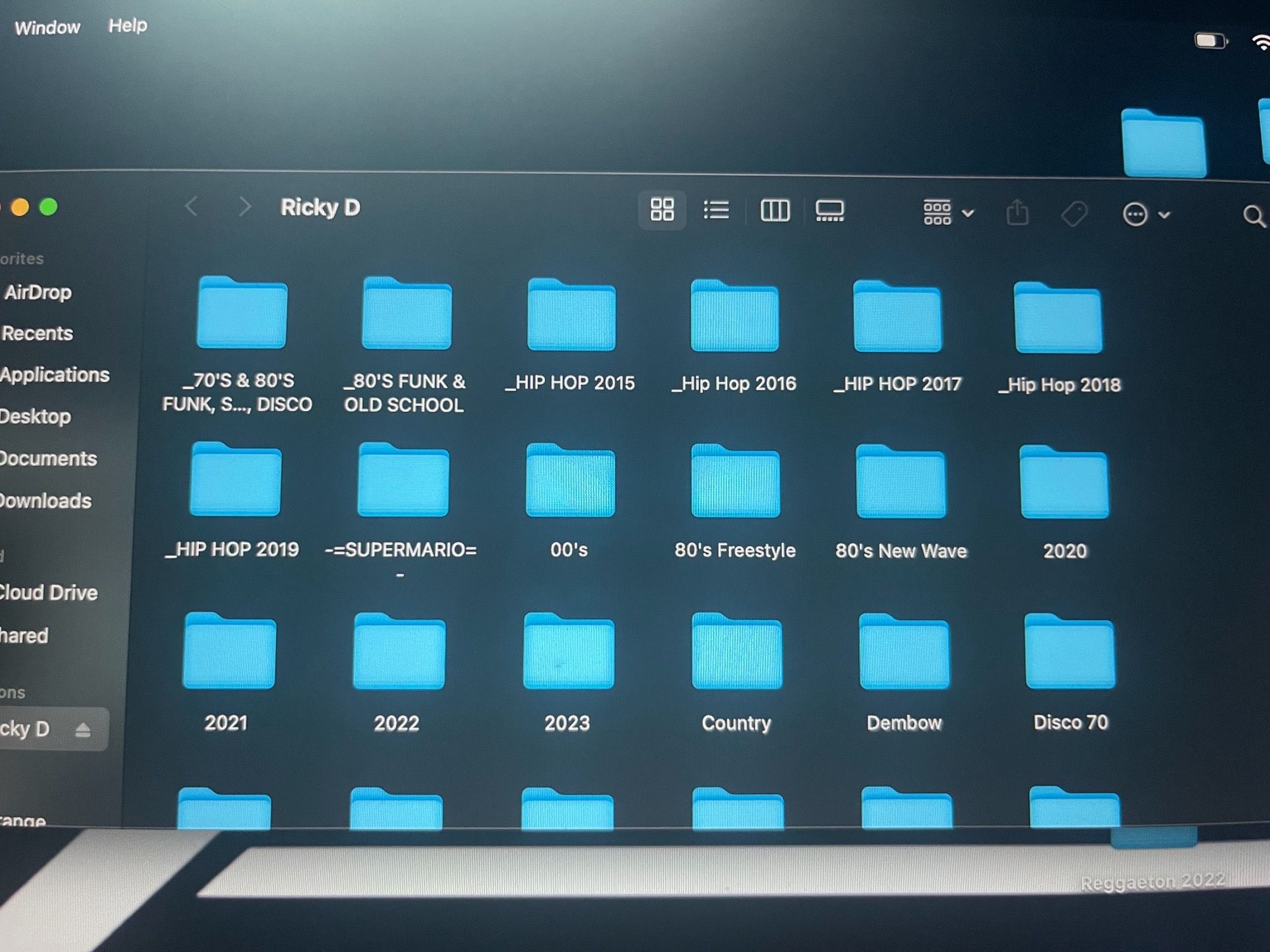This screenshot has height=952, width=1270.
Task: Click the yellow minimize window button
Action: tap(20, 208)
